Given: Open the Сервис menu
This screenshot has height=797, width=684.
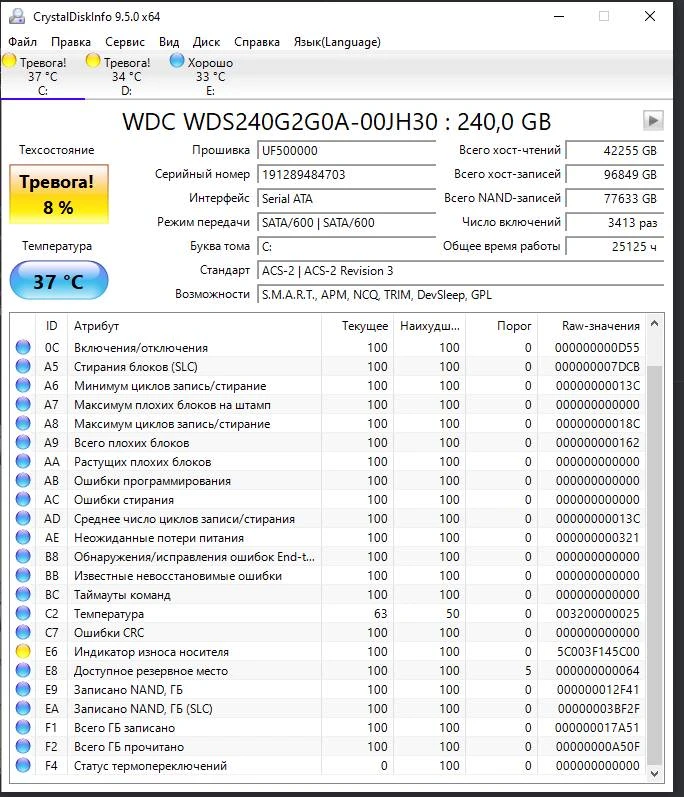Looking at the screenshot, I should click(125, 42).
